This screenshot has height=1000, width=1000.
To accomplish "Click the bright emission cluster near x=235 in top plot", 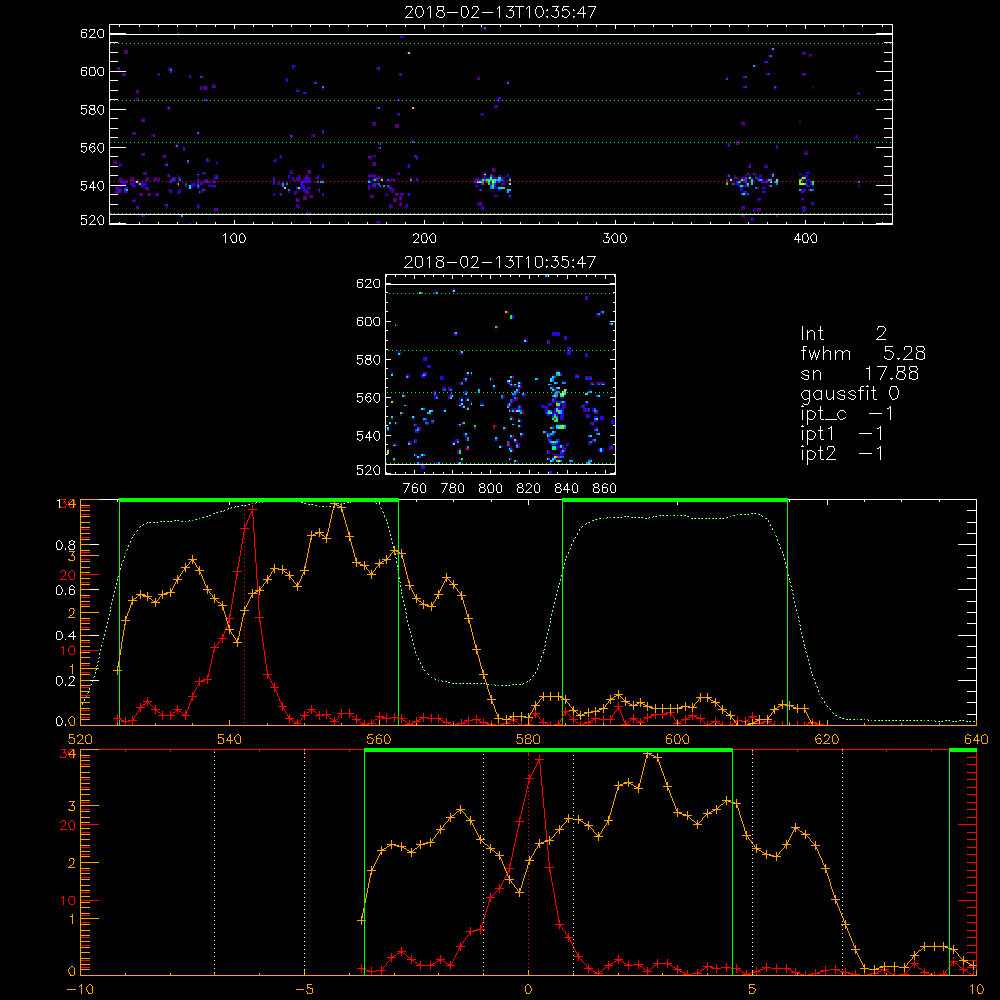I will coord(492,182).
